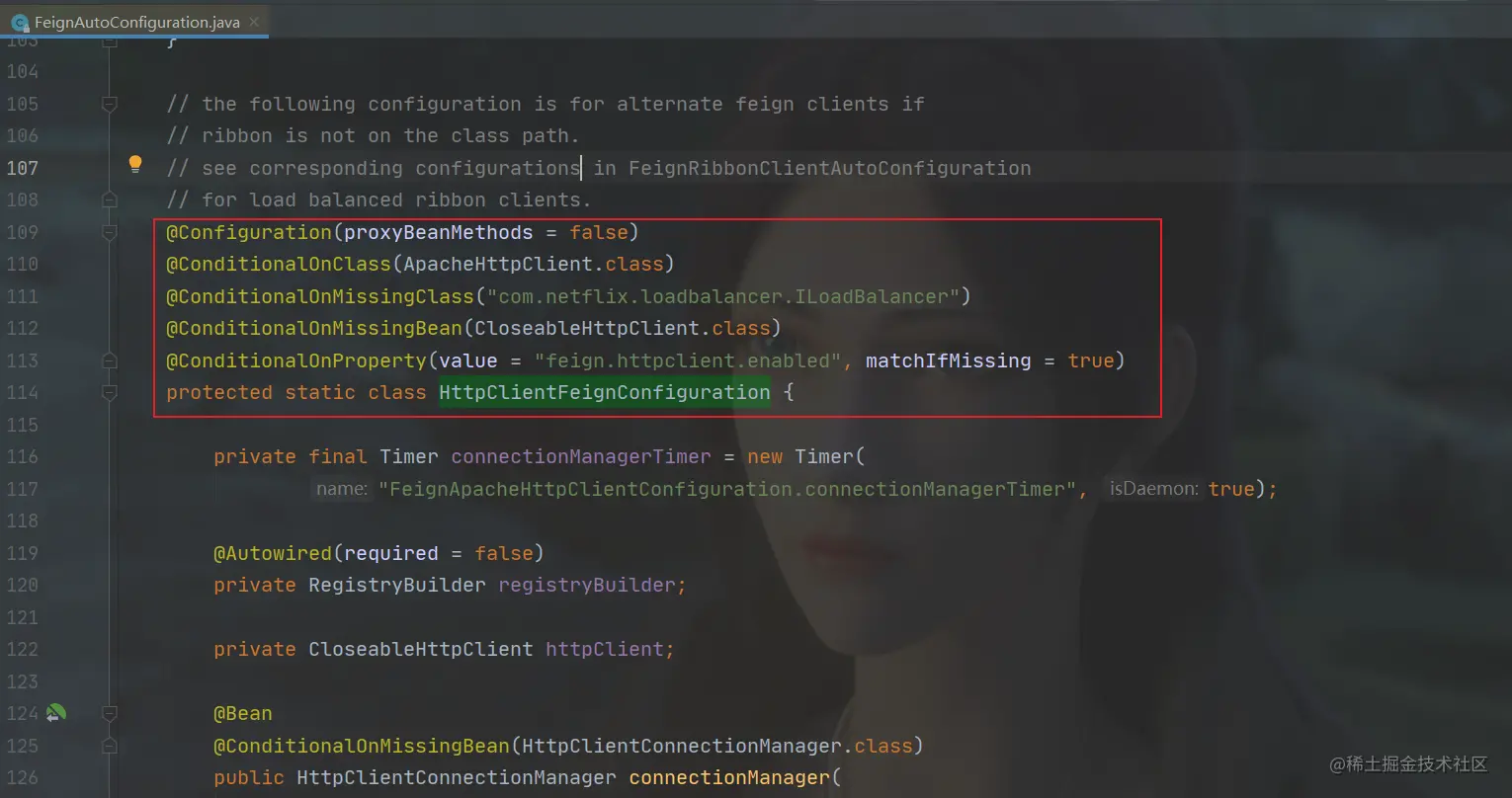This screenshot has width=1512, height=798.
Task: Click the 'name:' parameter hint on line 117
Action: click(x=342, y=489)
